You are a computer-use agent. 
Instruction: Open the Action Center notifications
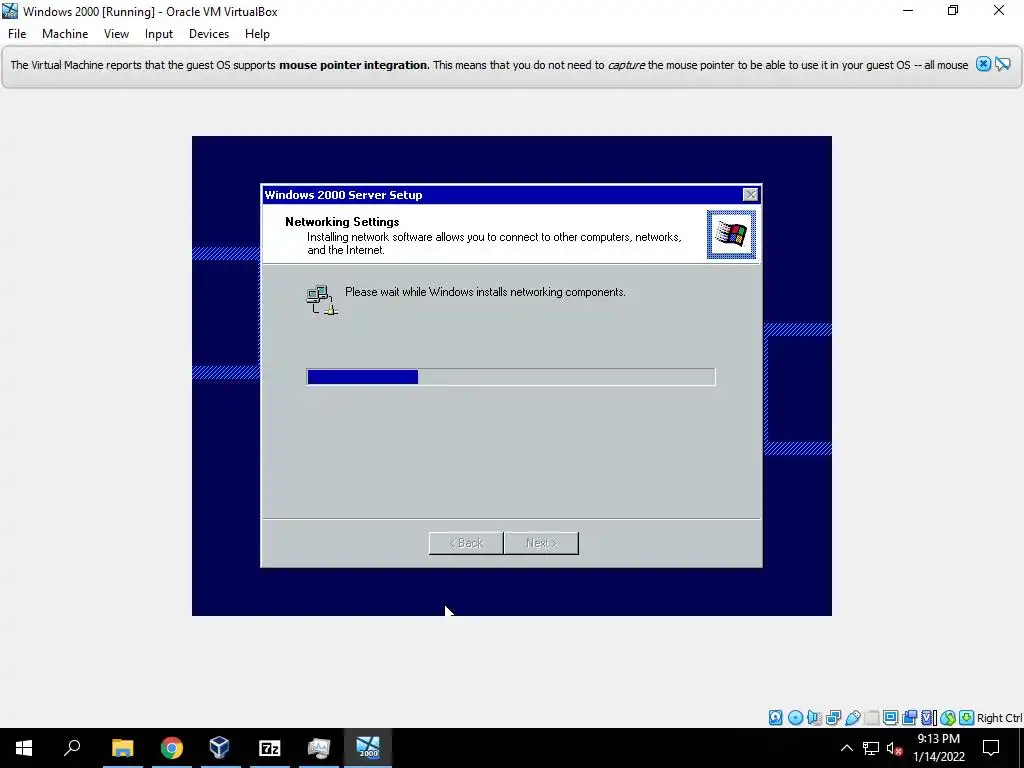(991, 748)
